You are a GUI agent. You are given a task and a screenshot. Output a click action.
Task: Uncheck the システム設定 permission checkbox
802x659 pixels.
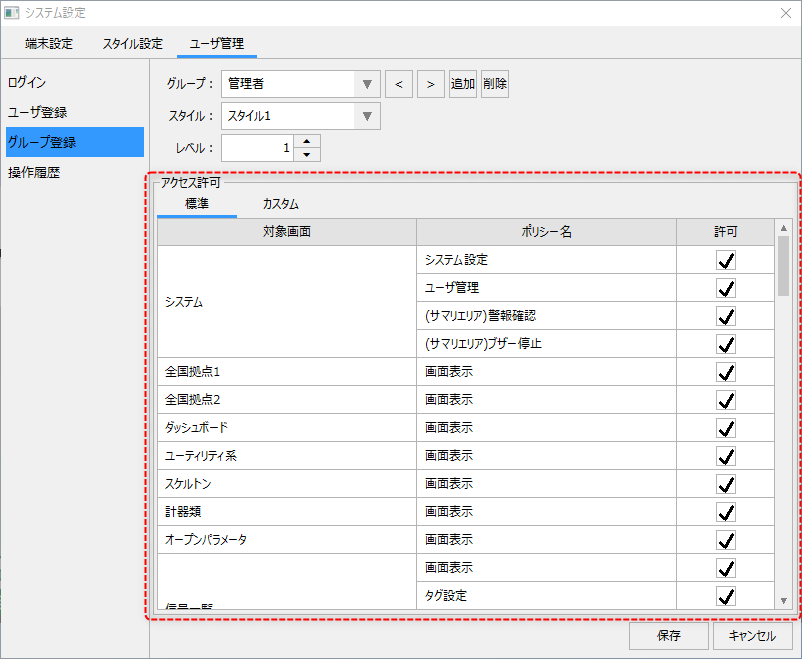click(726, 260)
